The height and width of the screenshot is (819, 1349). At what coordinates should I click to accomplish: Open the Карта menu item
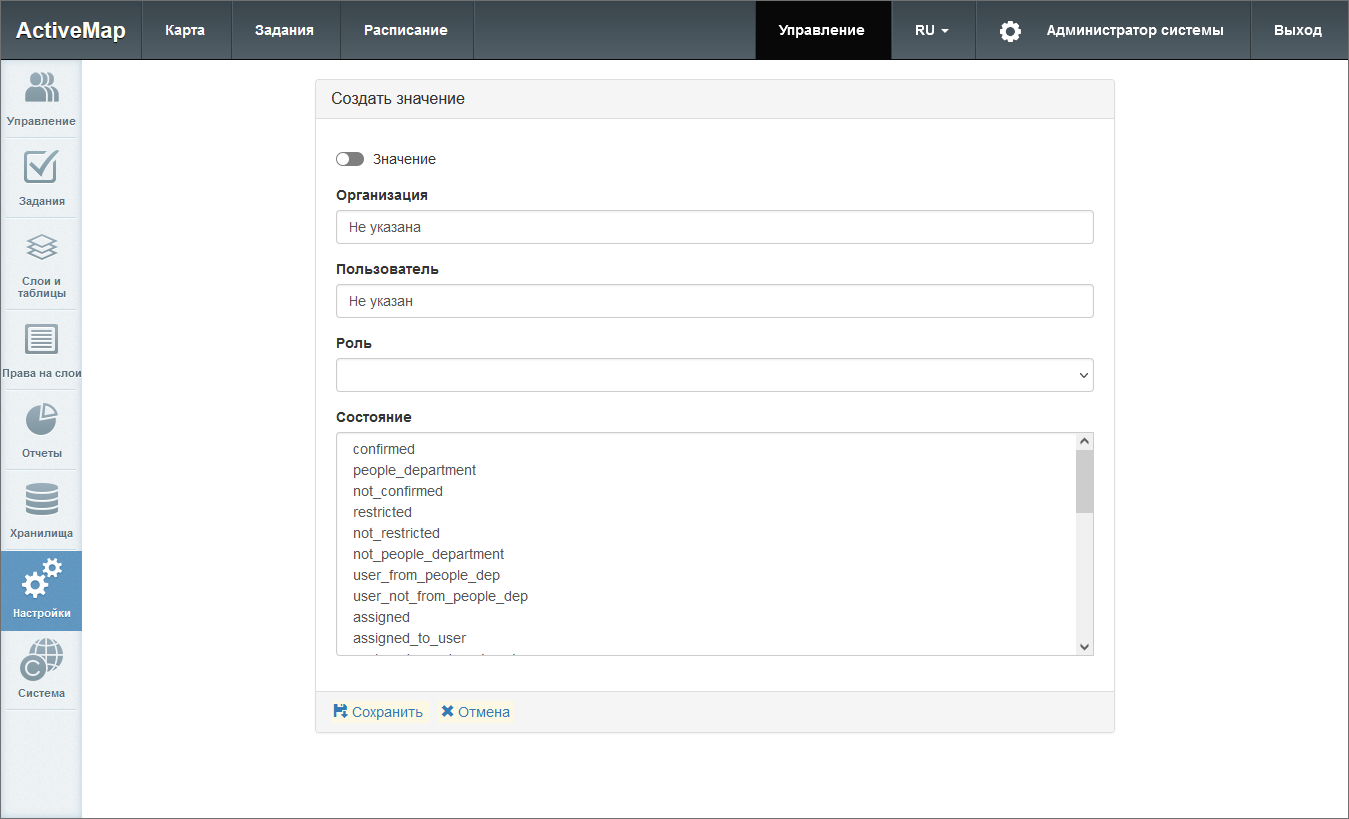pyautogui.click(x=185, y=30)
